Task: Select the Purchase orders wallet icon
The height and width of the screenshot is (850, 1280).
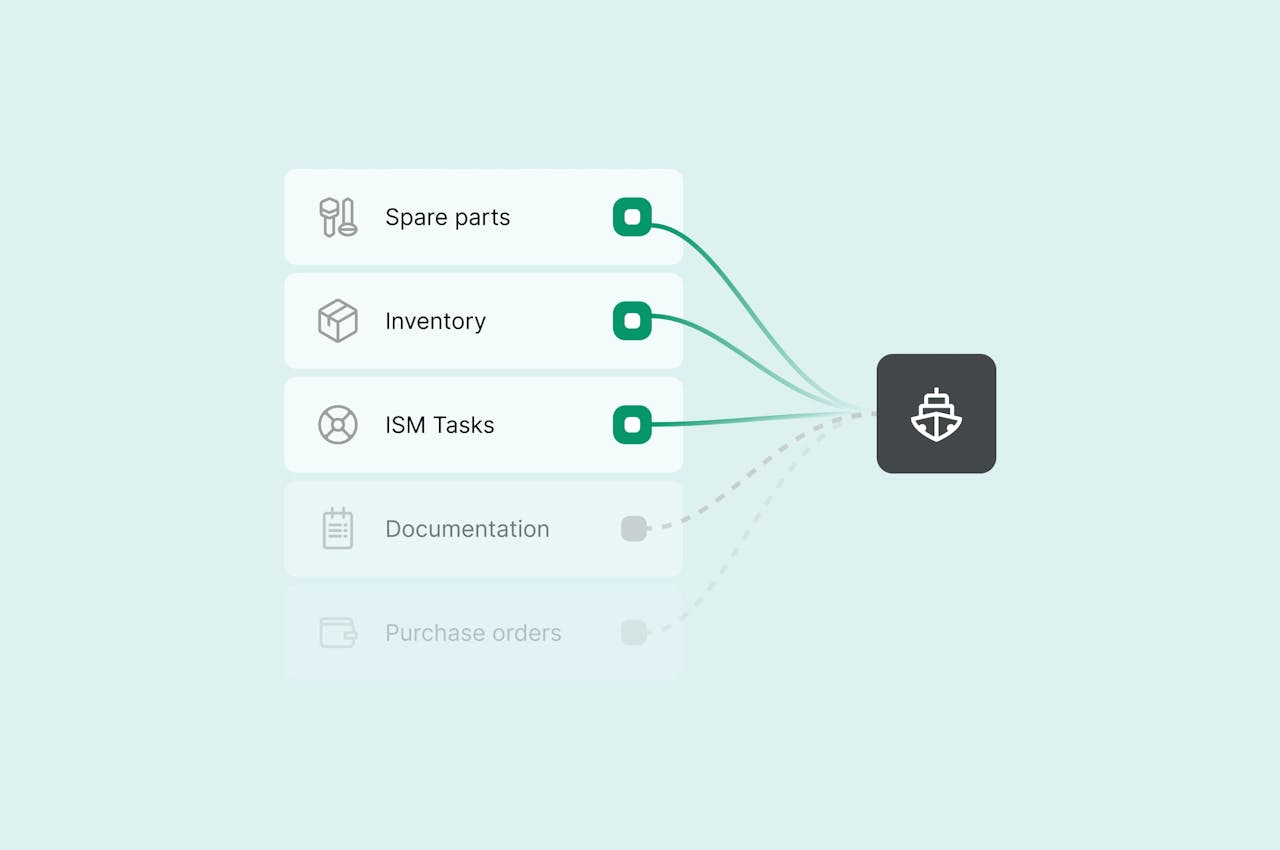Action: [x=338, y=632]
